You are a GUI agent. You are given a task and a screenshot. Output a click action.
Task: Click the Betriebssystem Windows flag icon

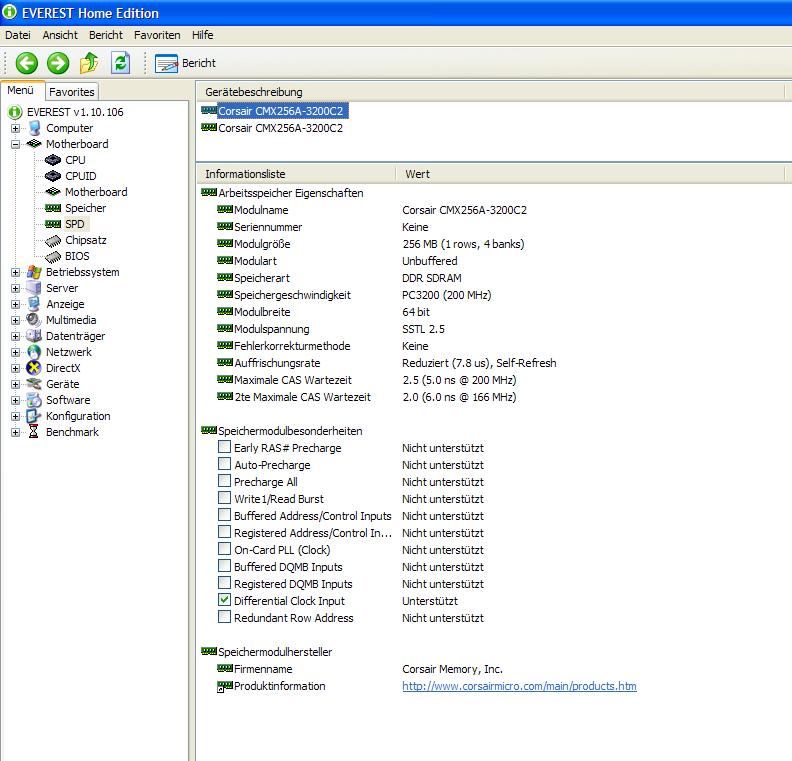pos(34,272)
